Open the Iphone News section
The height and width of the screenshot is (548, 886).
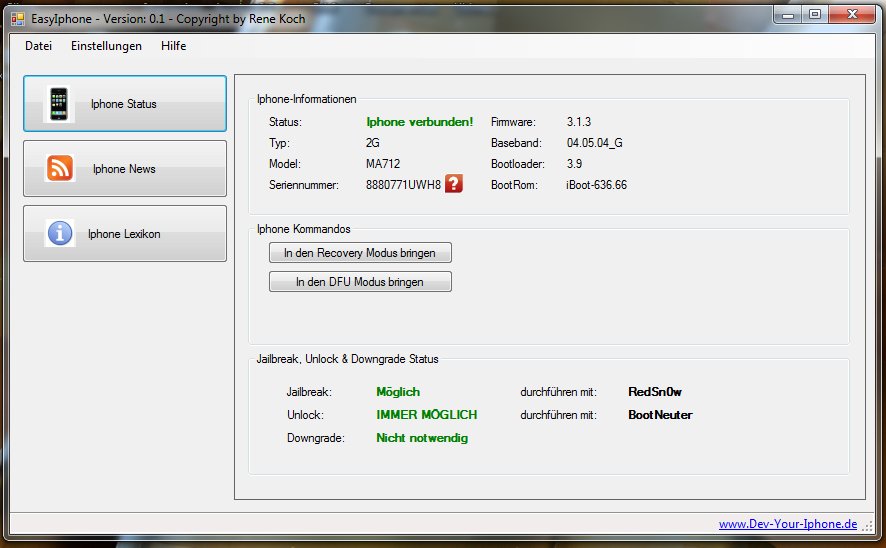tap(125, 168)
